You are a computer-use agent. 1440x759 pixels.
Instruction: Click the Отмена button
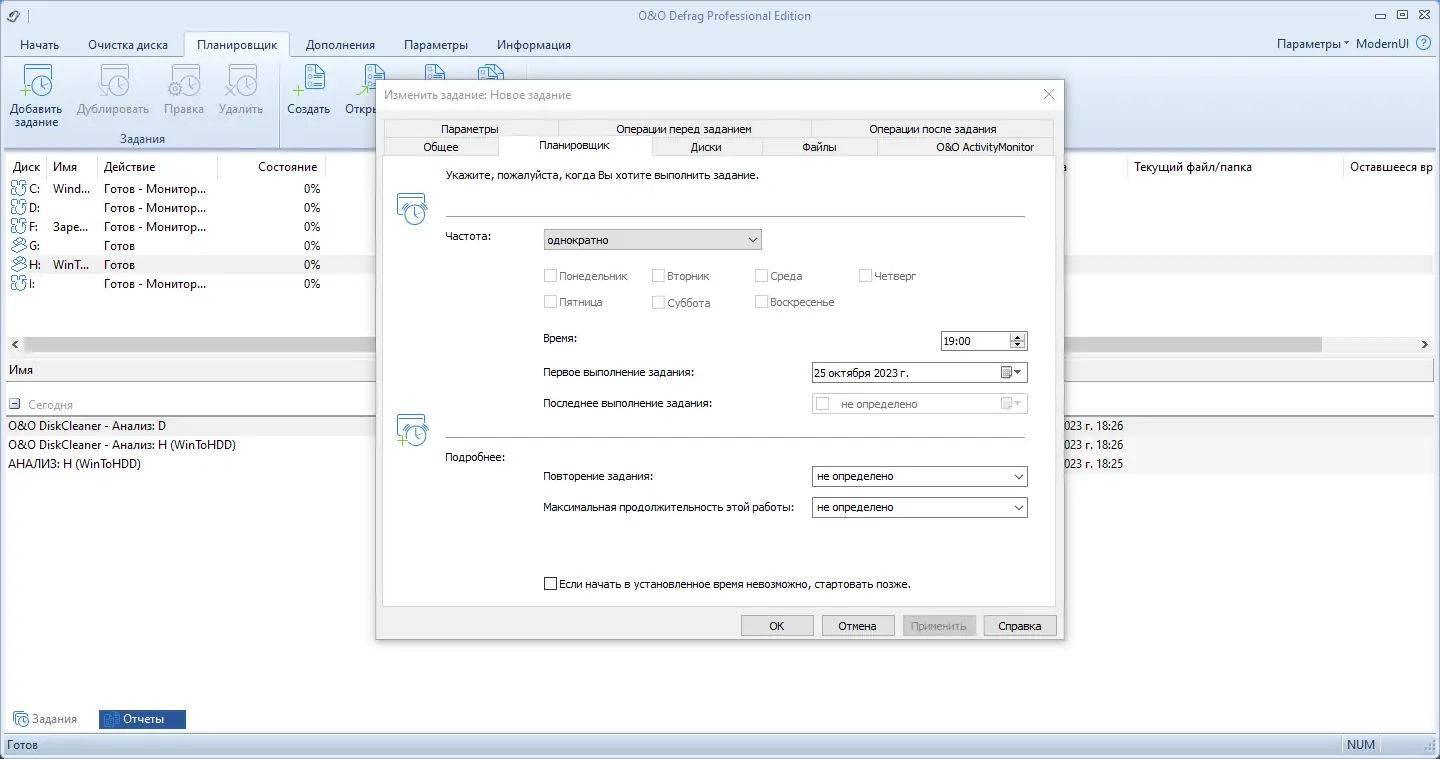coord(858,626)
